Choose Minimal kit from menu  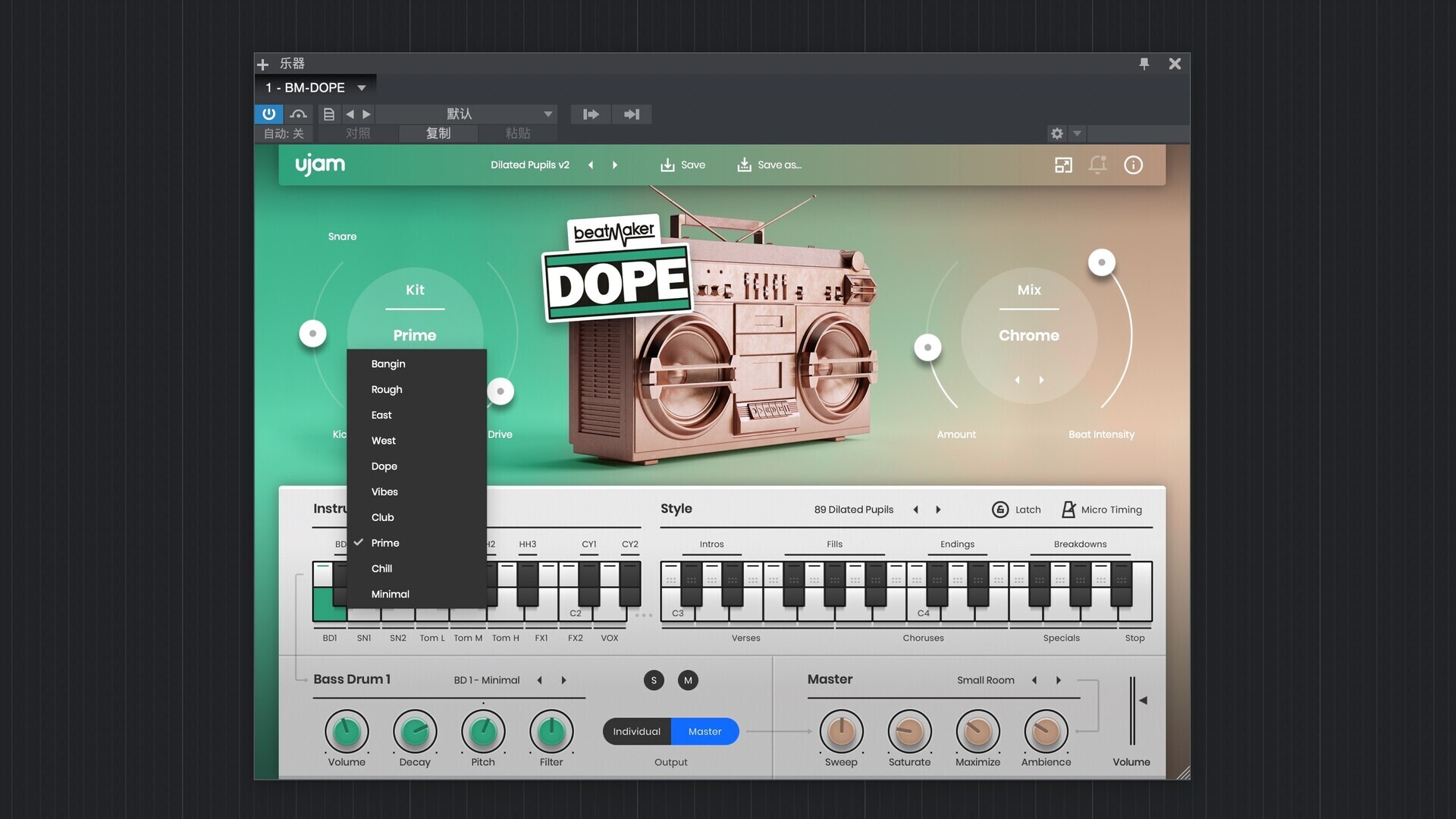pyautogui.click(x=416, y=595)
